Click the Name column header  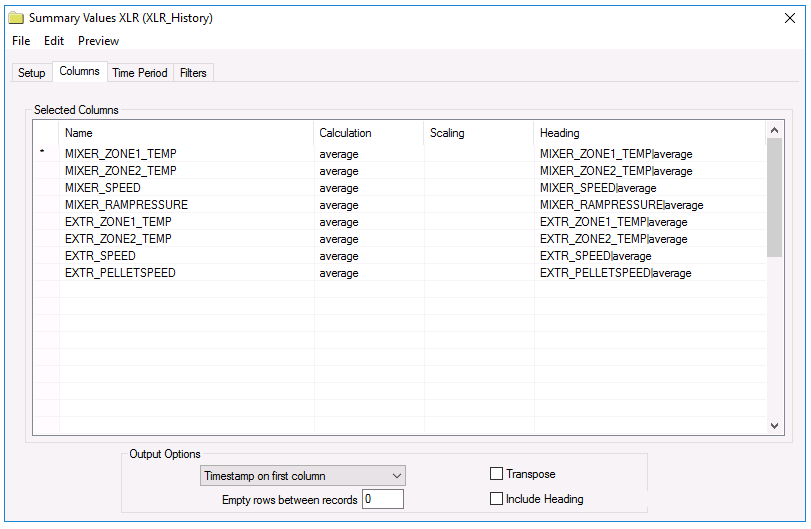pos(186,133)
